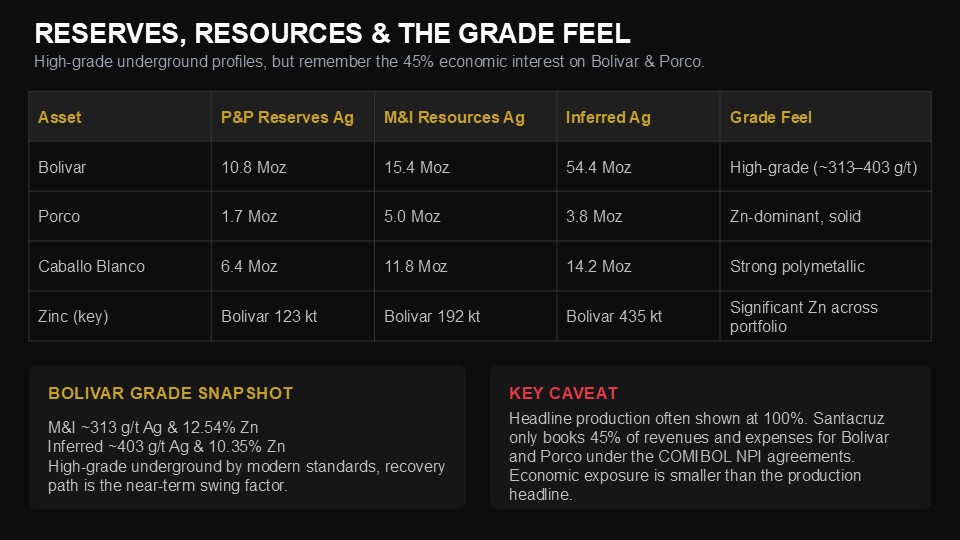This screenshot has width=960, height=540.
Task: Click the Significant Zn across portfolio cell
Action: pyautogui.click(x=803, y=317)
